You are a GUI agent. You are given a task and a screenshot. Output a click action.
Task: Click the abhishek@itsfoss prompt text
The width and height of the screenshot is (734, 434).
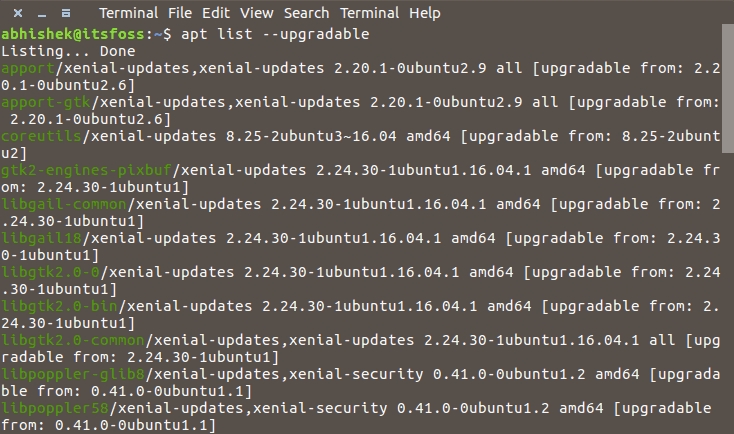[72, 35]
